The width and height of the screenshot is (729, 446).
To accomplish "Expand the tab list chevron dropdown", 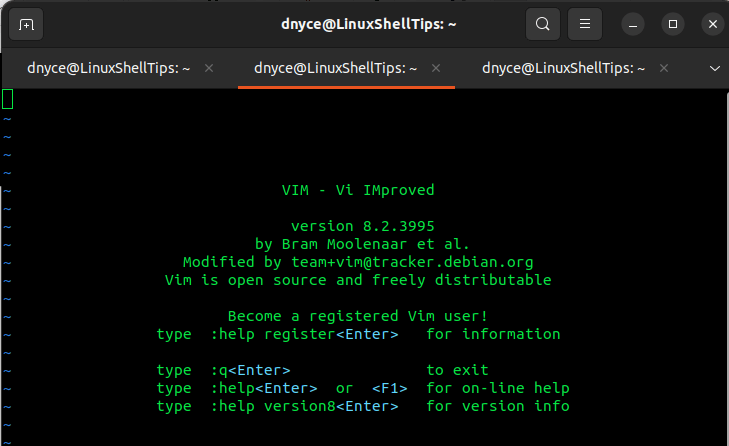I will 715,69.
